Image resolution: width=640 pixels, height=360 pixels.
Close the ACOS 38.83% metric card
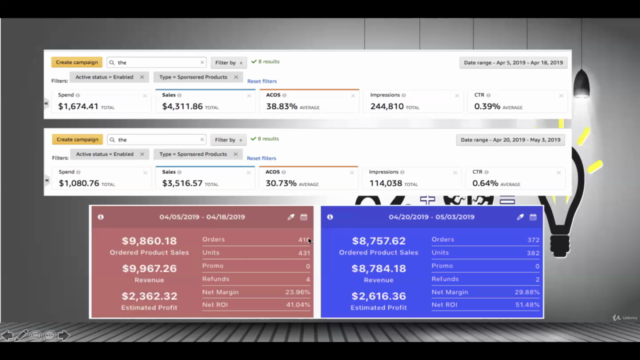353,96
